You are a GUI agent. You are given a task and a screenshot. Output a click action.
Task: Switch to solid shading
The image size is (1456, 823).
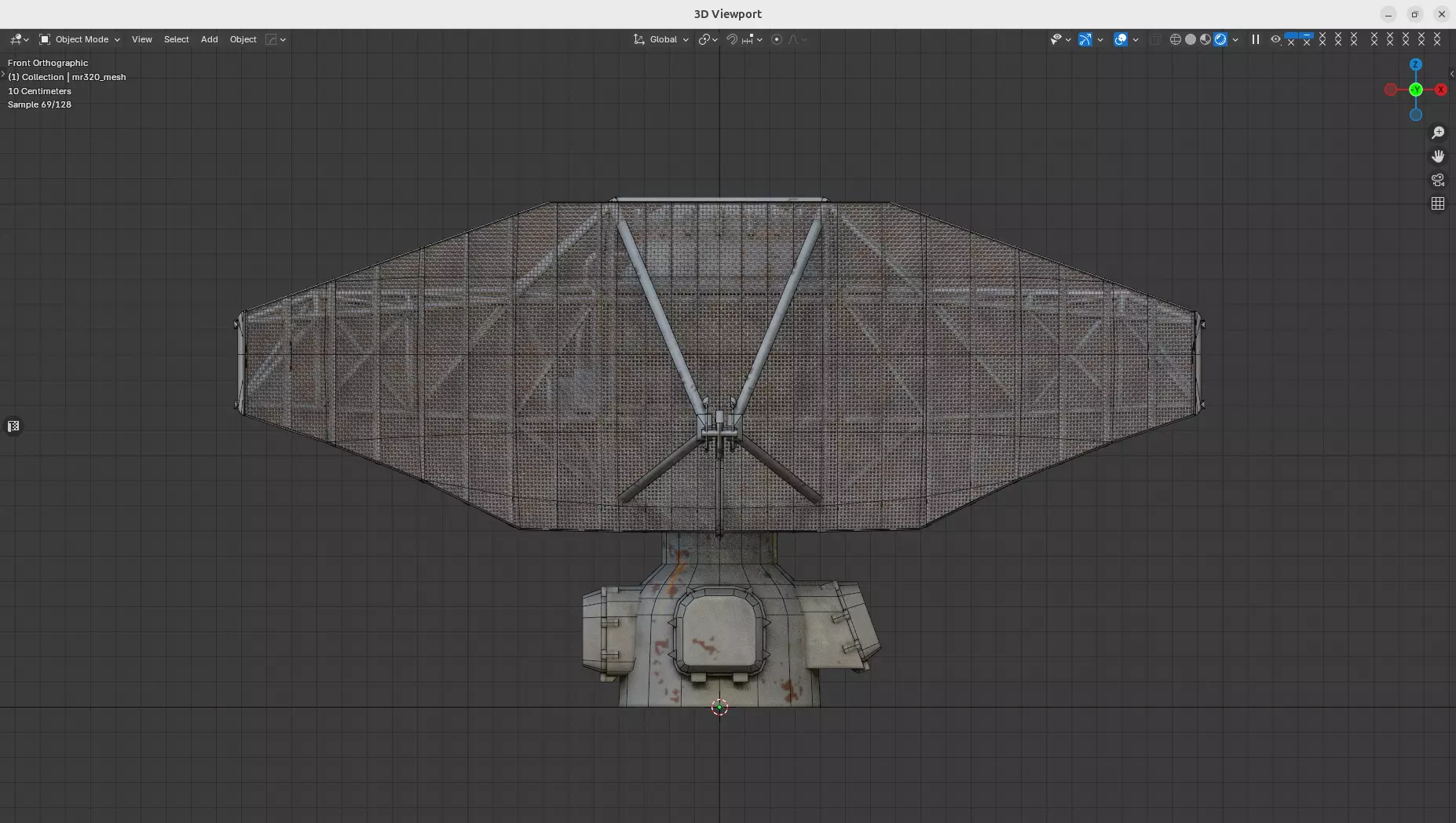click(1191, 39)
